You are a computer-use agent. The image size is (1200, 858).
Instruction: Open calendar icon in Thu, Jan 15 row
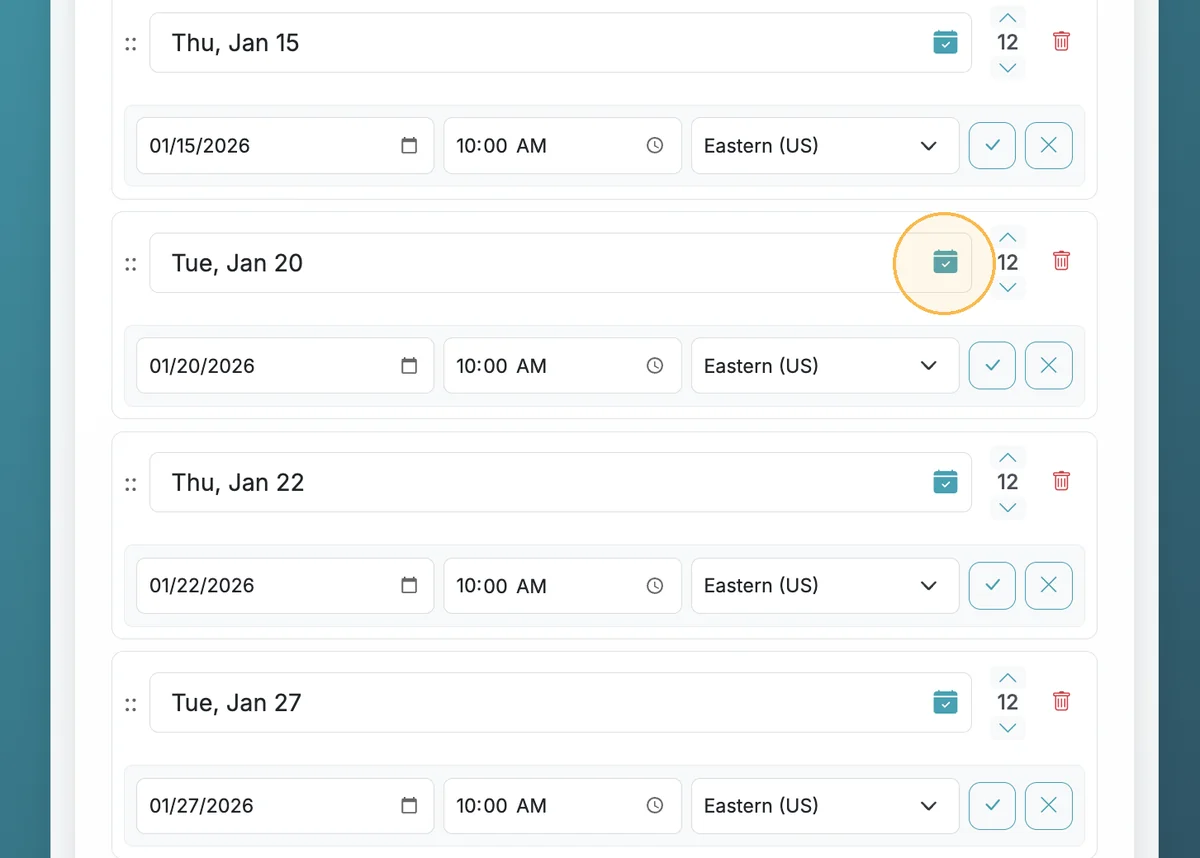(945, 42)
